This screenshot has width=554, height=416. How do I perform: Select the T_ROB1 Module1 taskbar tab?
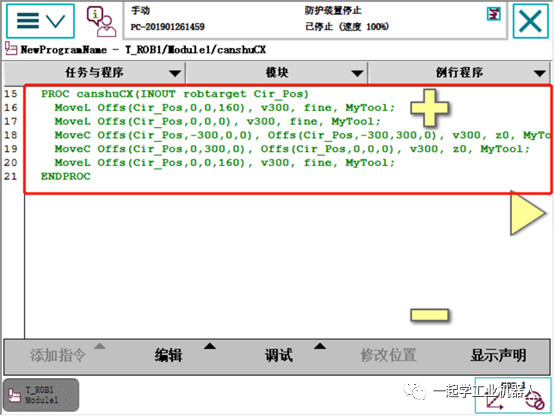(x=41, y=395)
